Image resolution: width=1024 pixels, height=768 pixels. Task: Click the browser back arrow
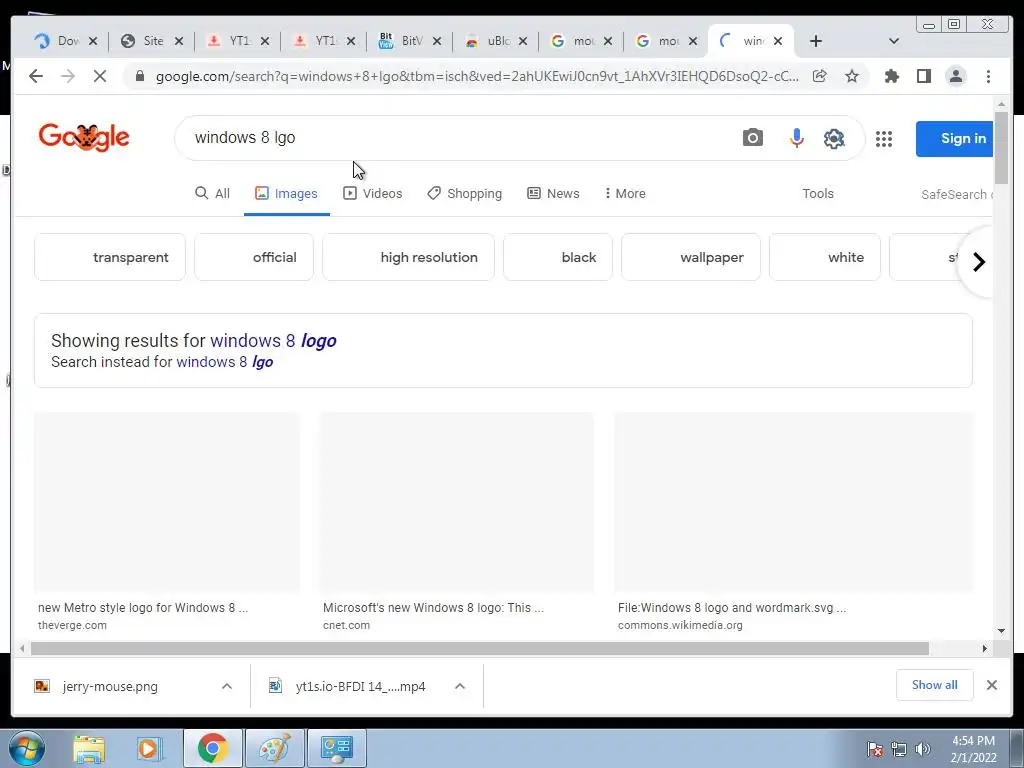(36, 76)
